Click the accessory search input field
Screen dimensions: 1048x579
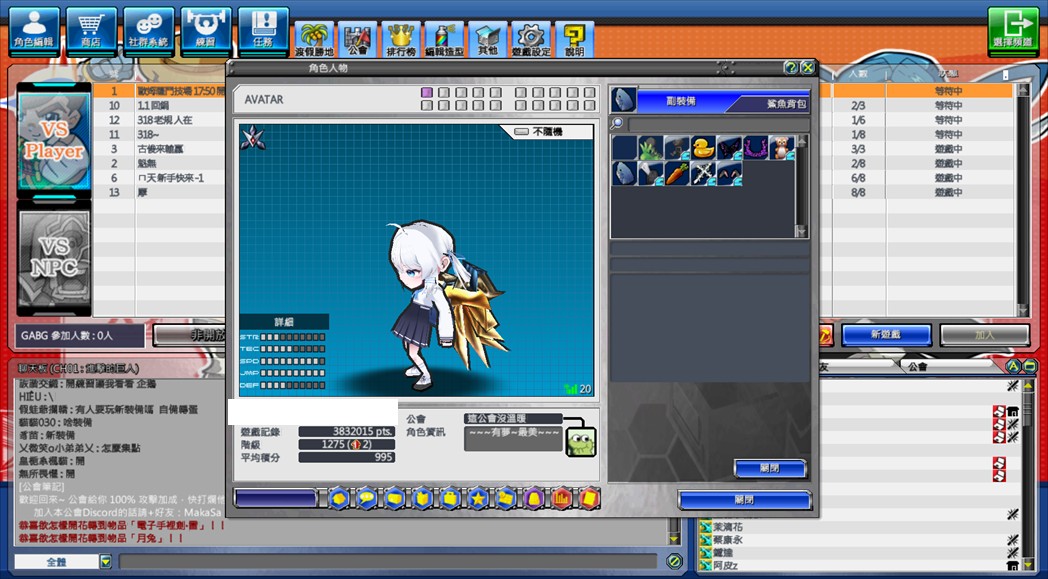pos(718,124)
